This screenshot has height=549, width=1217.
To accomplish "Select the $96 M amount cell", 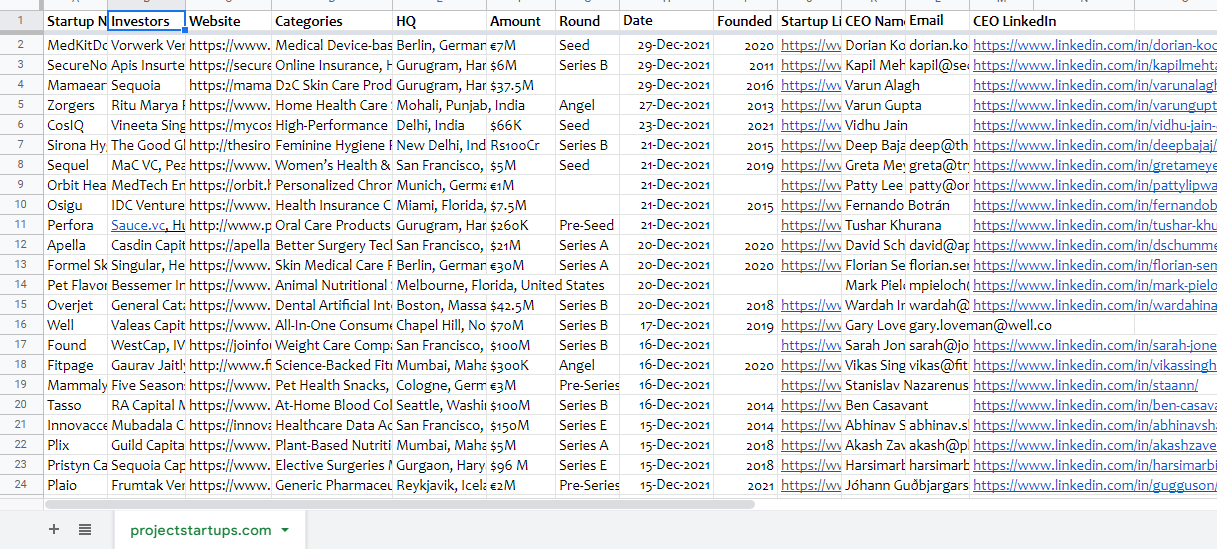I will pos(521,465).
